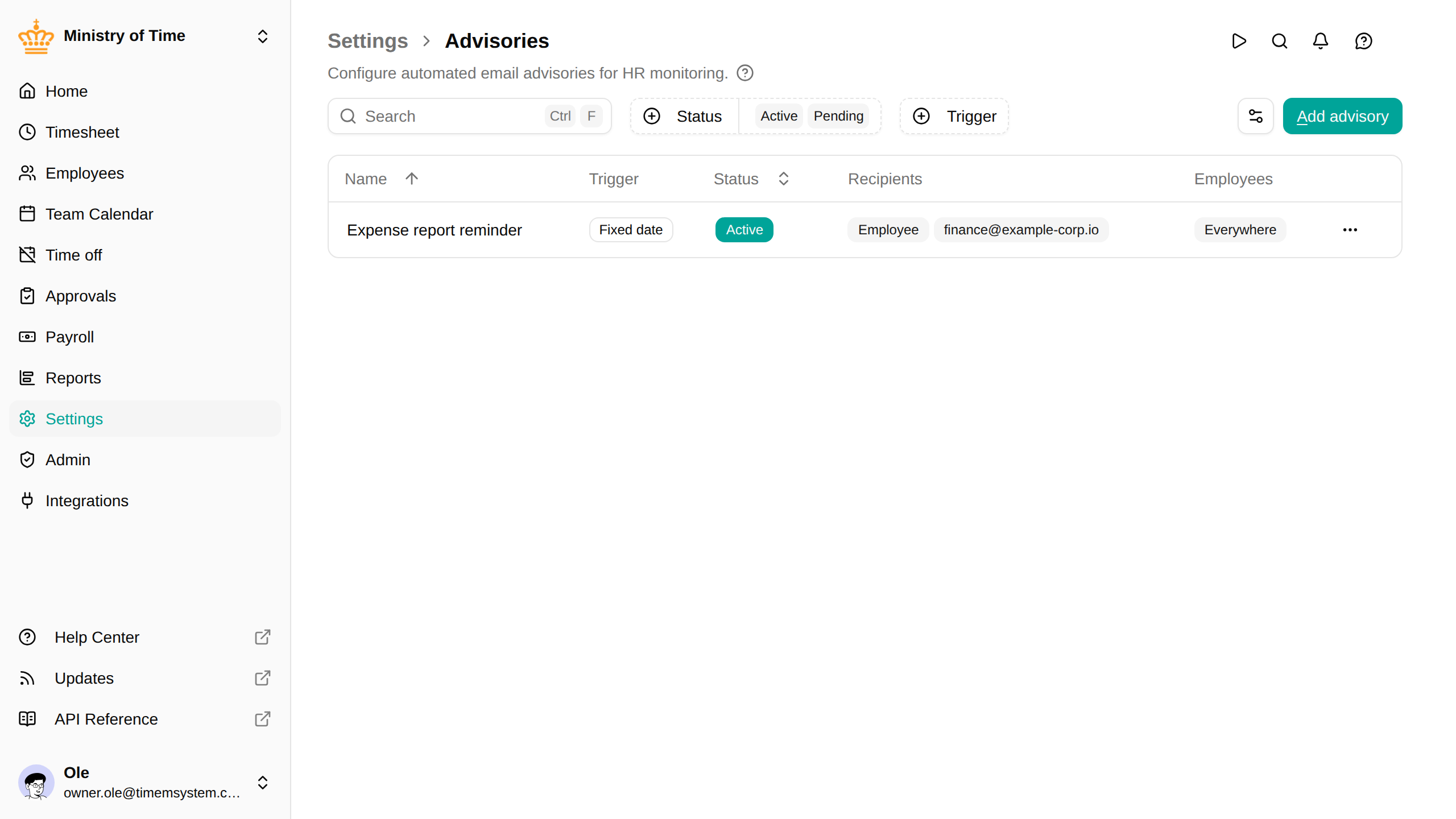Click the help question mark beside the description
This screenshot has height=819, width=1456.
(x=745, y=73)
